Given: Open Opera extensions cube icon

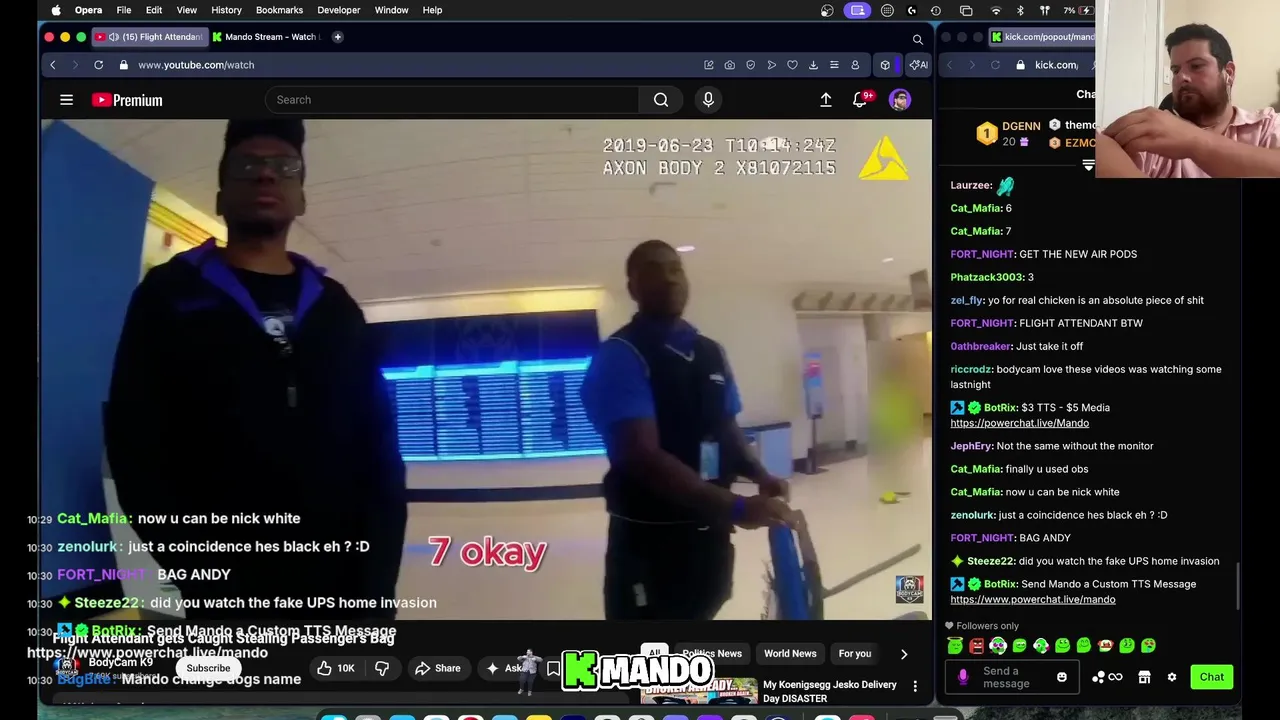Looking at the screenshot, I should point(885,65).
